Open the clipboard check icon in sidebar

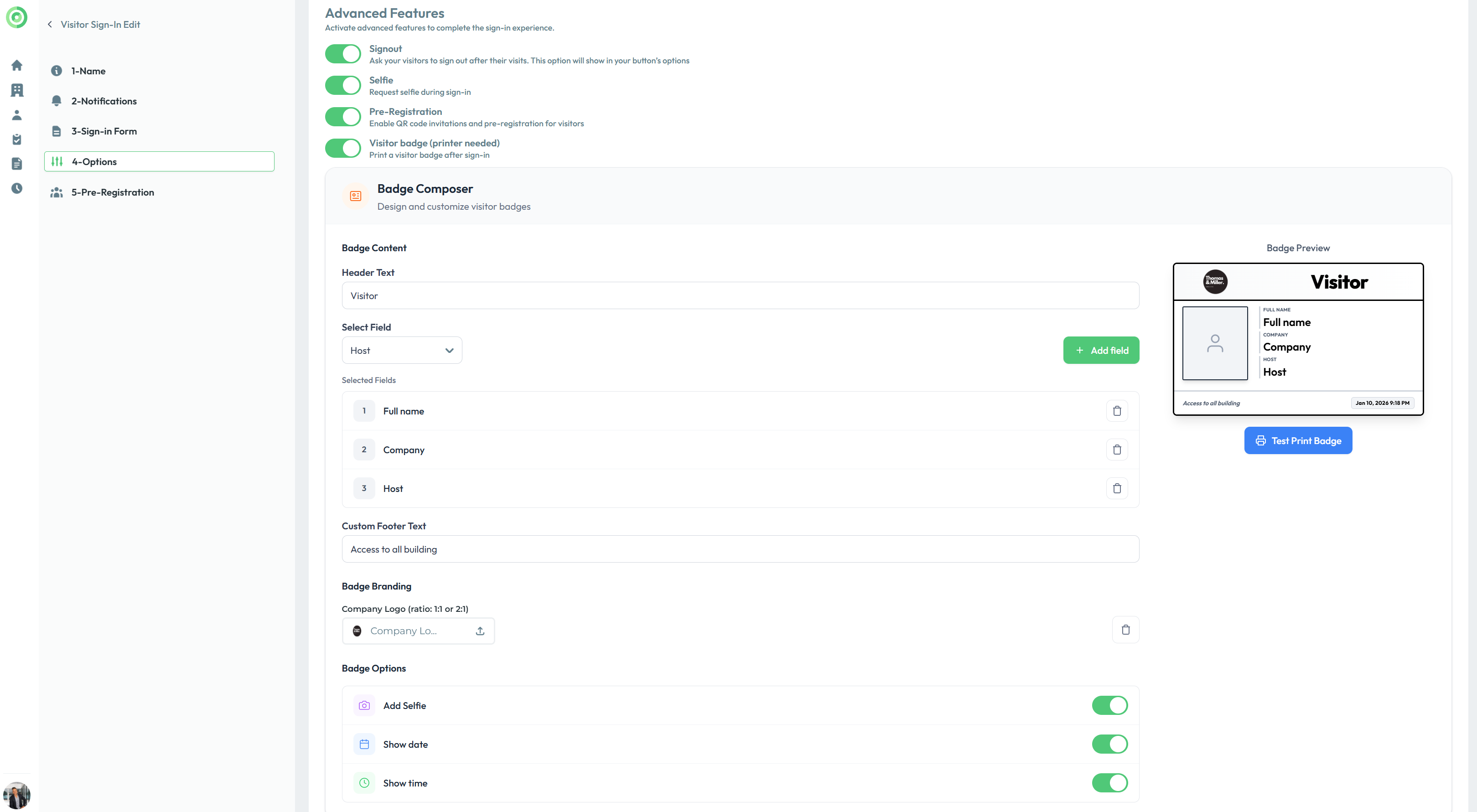coord(16,140)
